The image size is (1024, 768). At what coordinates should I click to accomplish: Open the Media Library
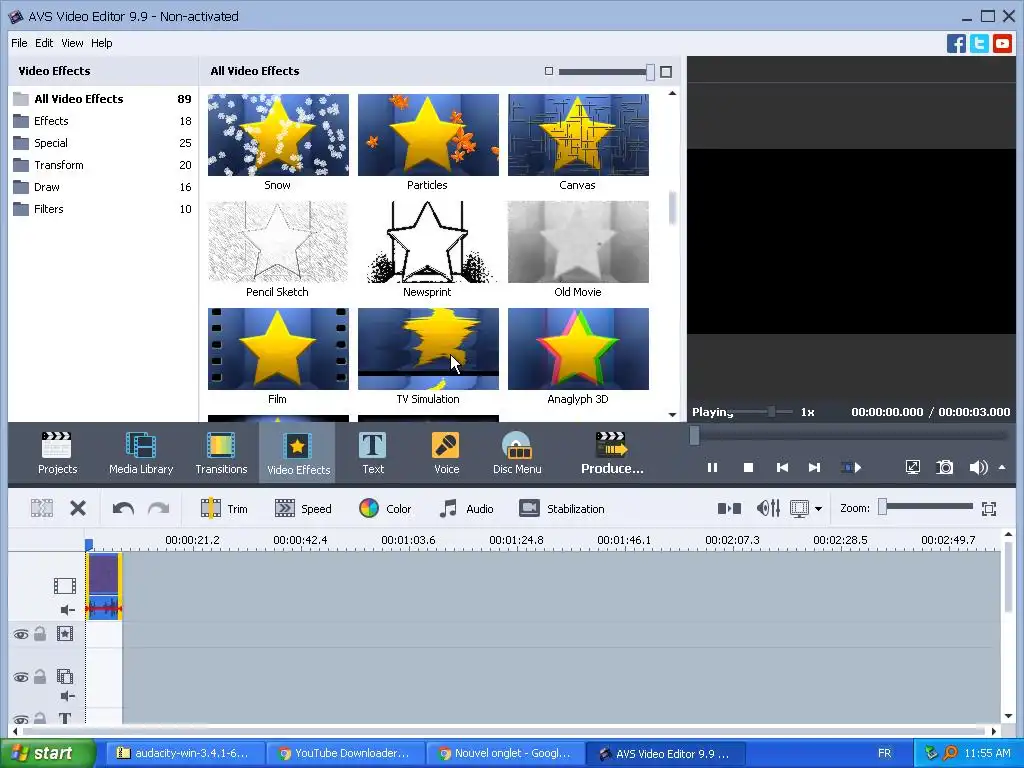coord(140,453)
